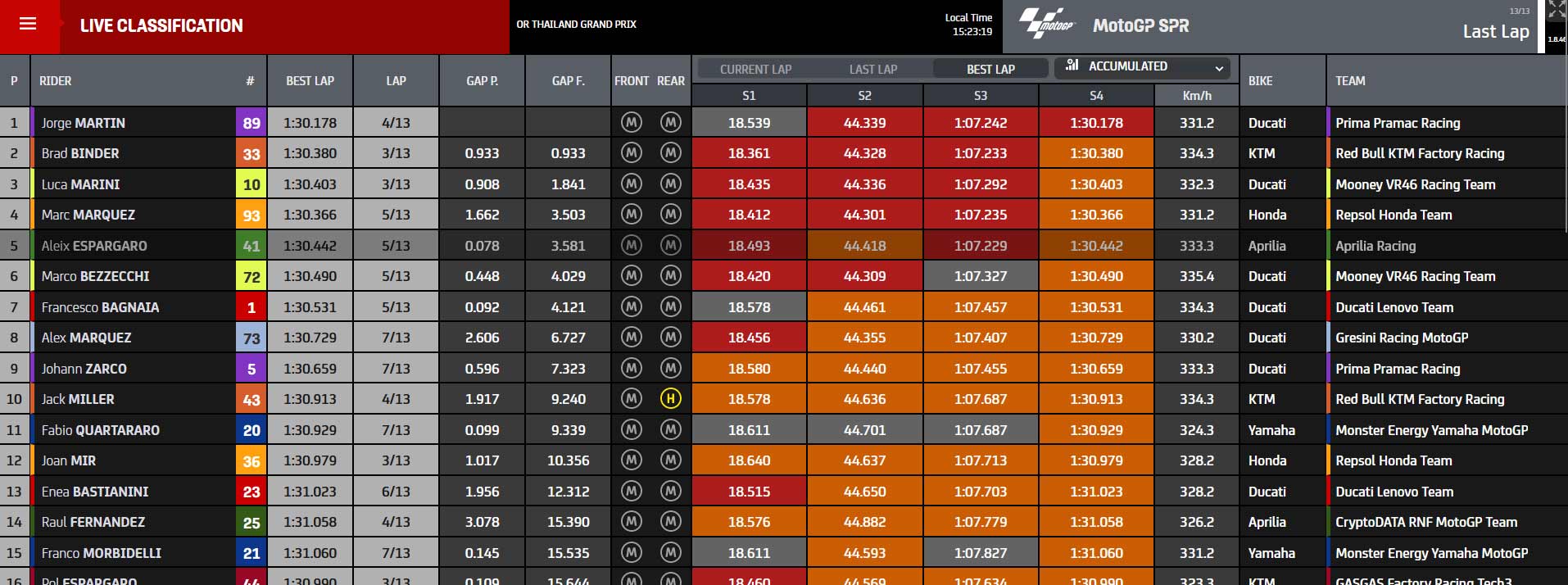1568x585 pixels.
Task: Select the BEST LAP view
Action: coord(990,70)
